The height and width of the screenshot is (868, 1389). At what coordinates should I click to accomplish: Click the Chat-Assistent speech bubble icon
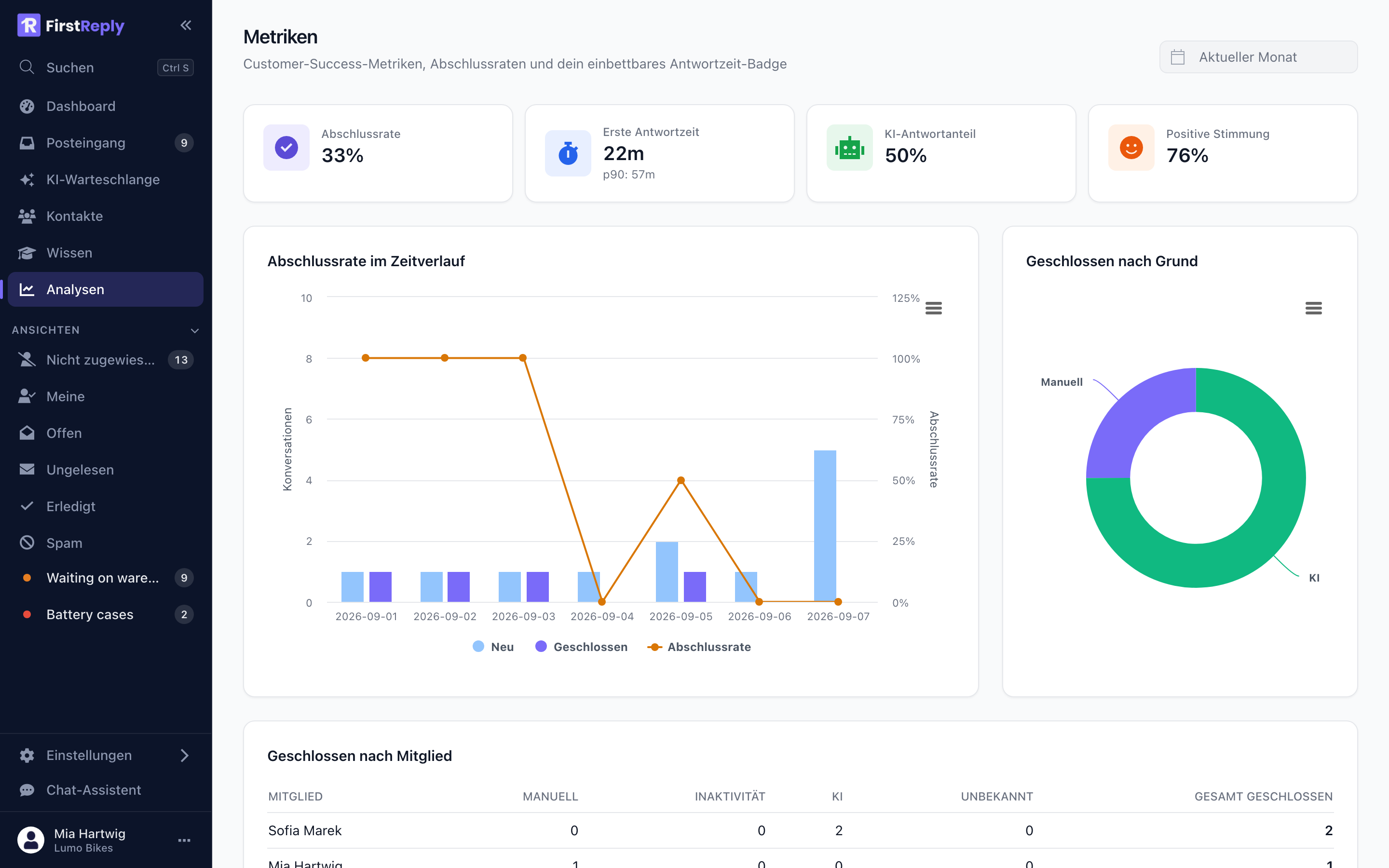[27, 790]
